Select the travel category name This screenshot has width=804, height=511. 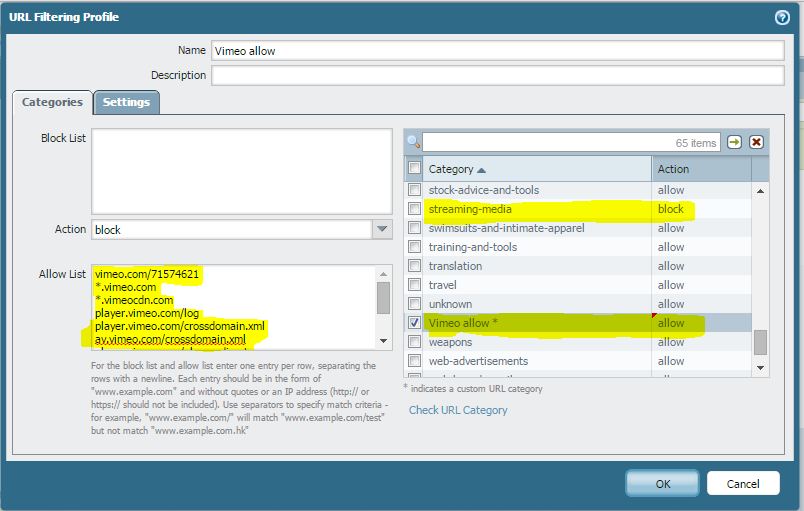coord(443,285)
